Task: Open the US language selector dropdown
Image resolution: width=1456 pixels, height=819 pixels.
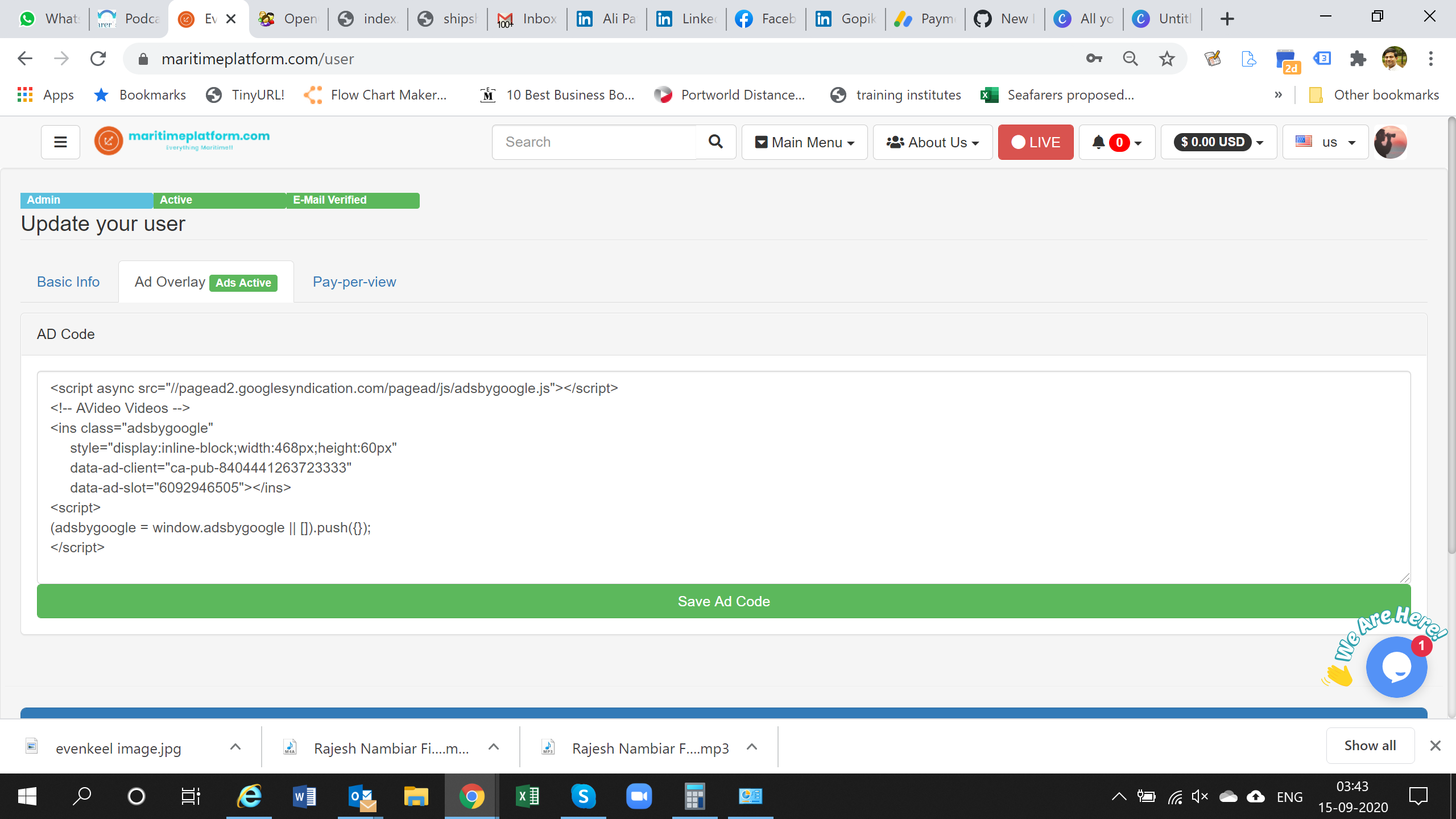Action: coord(1325,142)
